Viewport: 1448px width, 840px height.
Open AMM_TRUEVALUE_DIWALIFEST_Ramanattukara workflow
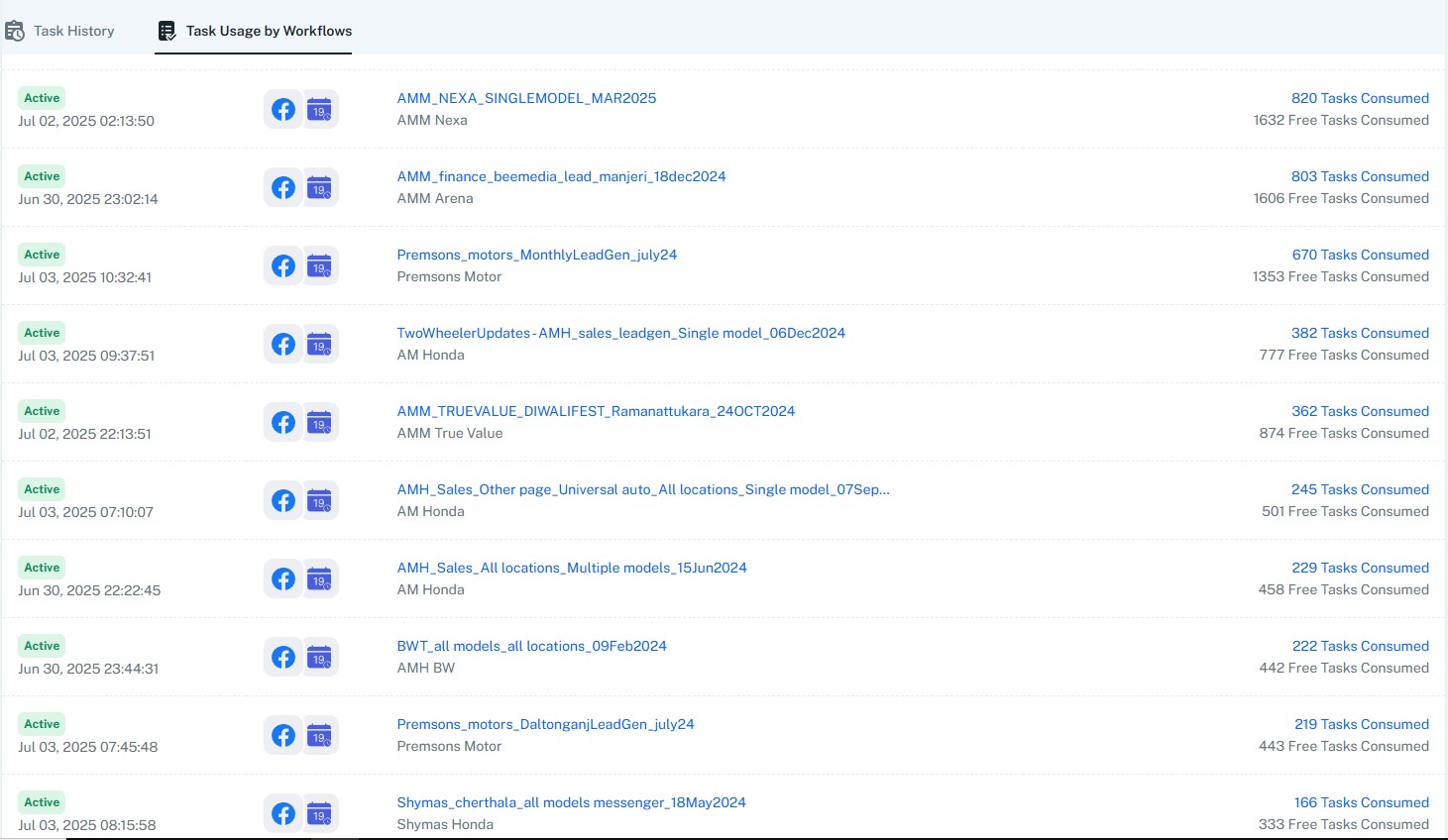(x=596, y=411)
